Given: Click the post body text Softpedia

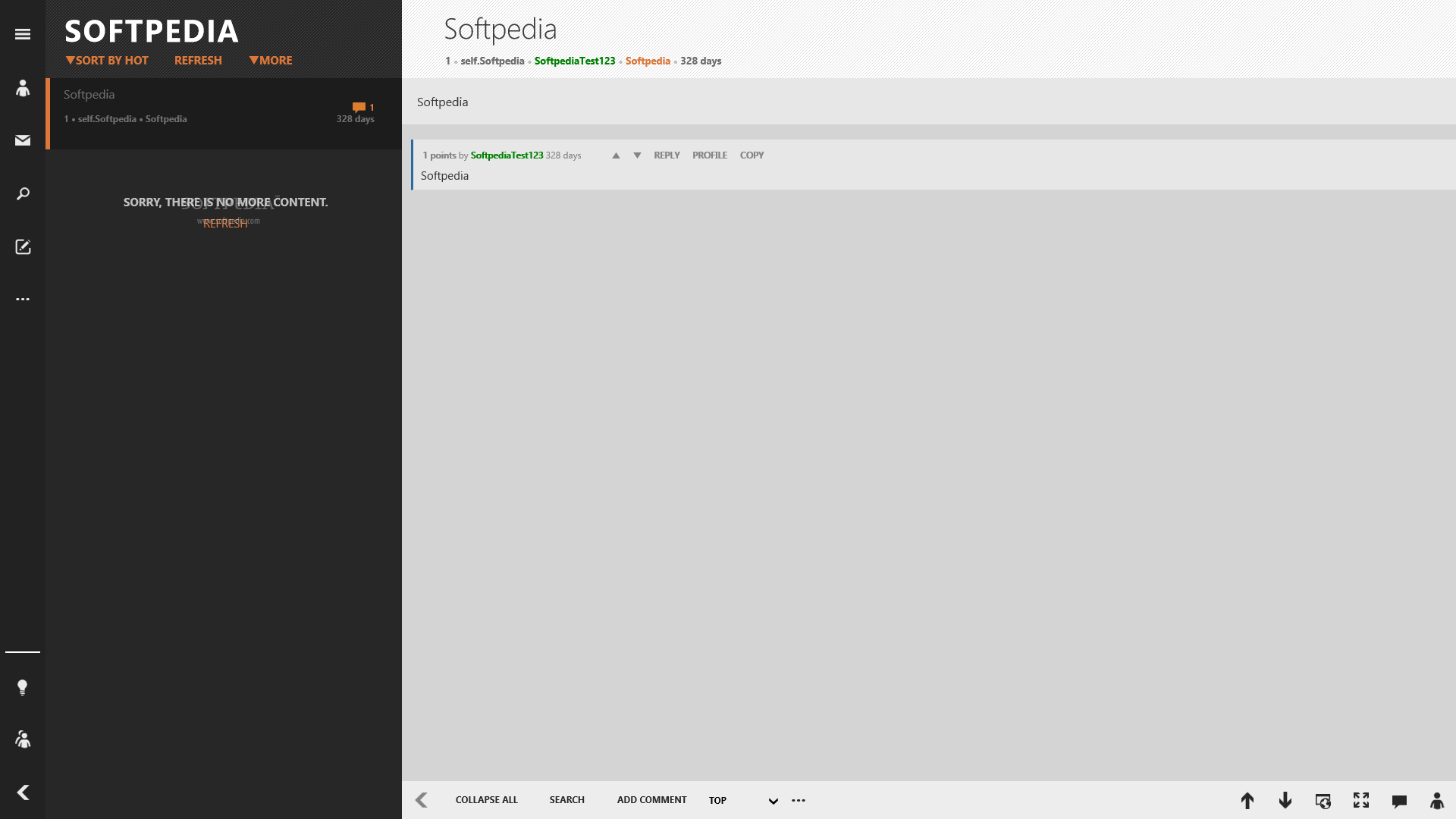Looking at the screenshot, I should tap(442, 102).
